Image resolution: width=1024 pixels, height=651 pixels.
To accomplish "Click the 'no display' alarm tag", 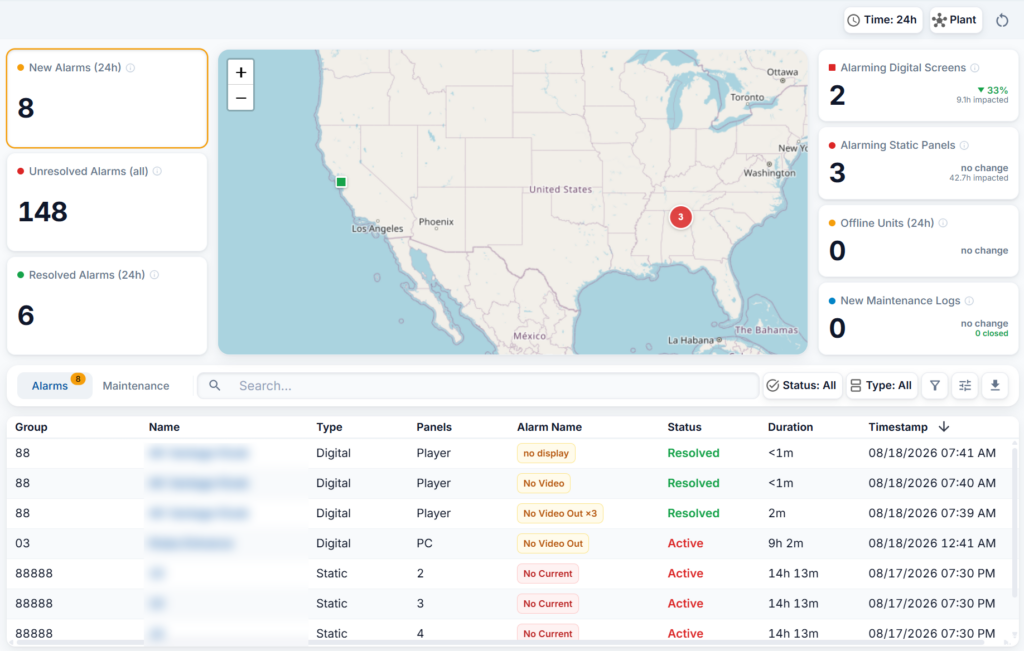I will pos(546,453).
